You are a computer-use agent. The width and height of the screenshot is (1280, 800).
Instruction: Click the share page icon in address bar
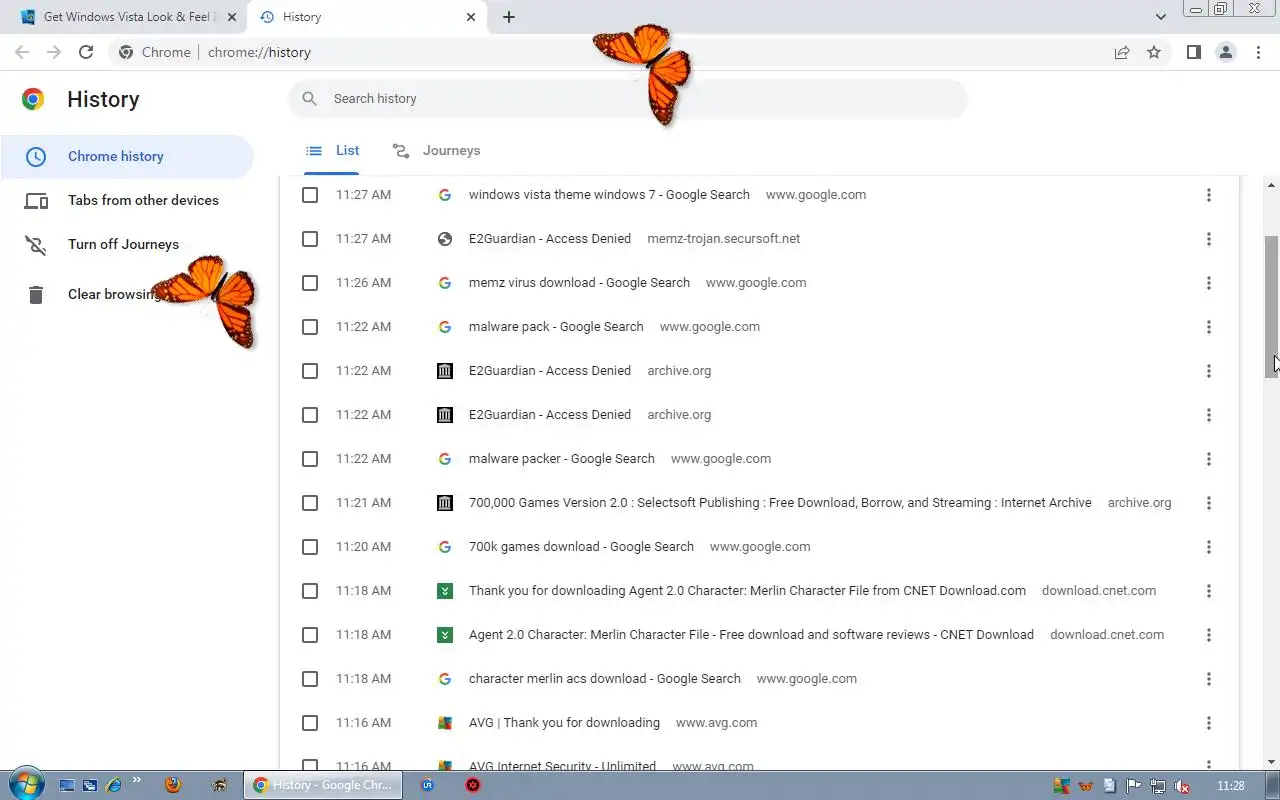pyautogui.click(x=1122, y=52)
